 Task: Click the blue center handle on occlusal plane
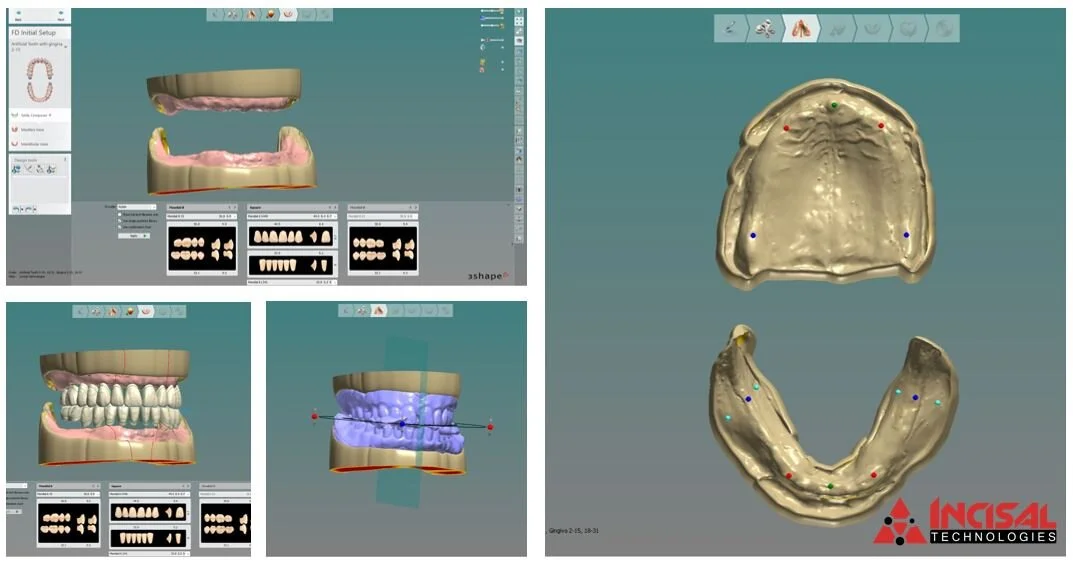[402, 424]
